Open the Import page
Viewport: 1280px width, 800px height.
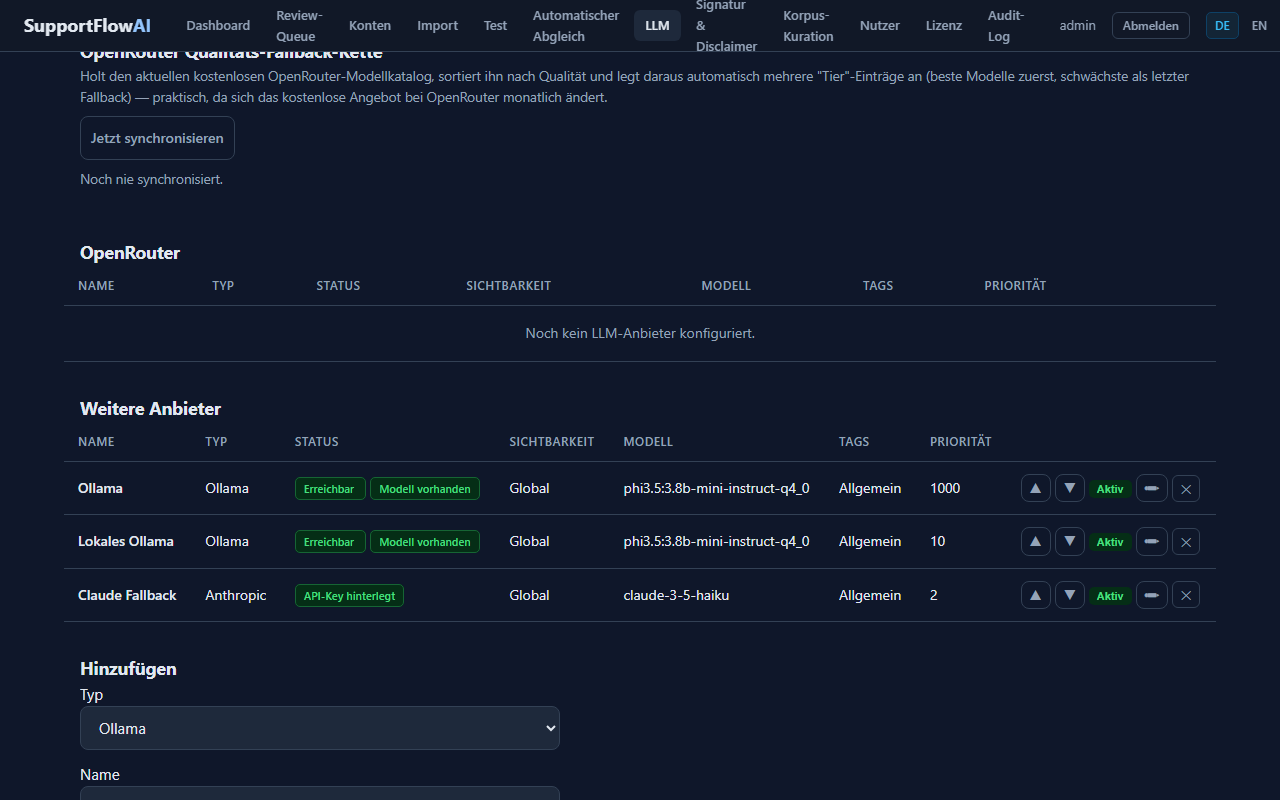[x=438, y=26]
